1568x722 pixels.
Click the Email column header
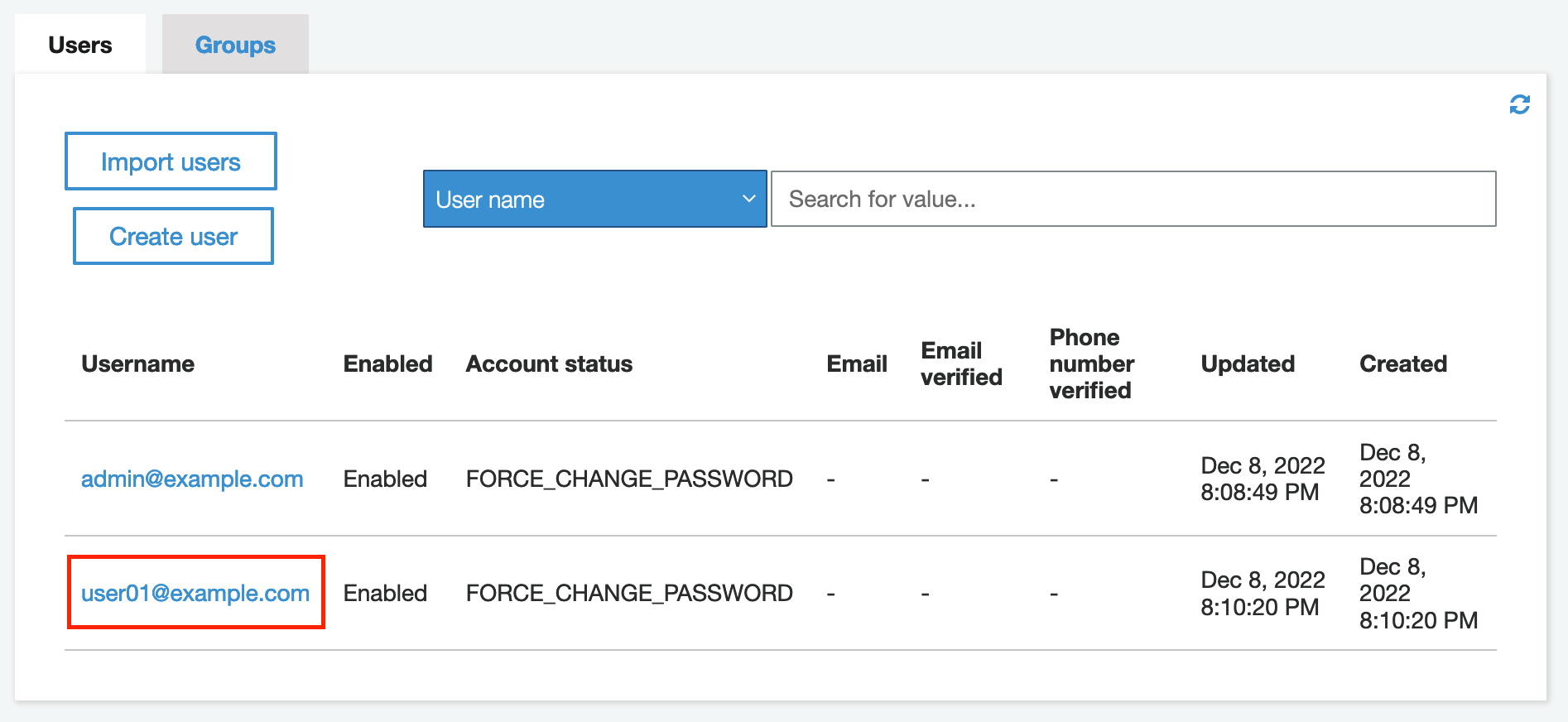857,363
